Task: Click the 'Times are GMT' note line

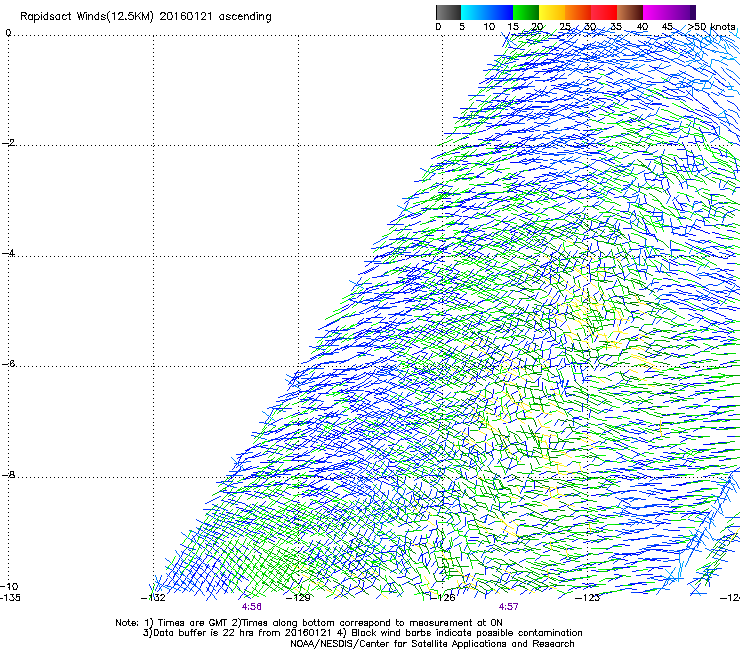Action: pyautogui.click(x=309, y=623)
